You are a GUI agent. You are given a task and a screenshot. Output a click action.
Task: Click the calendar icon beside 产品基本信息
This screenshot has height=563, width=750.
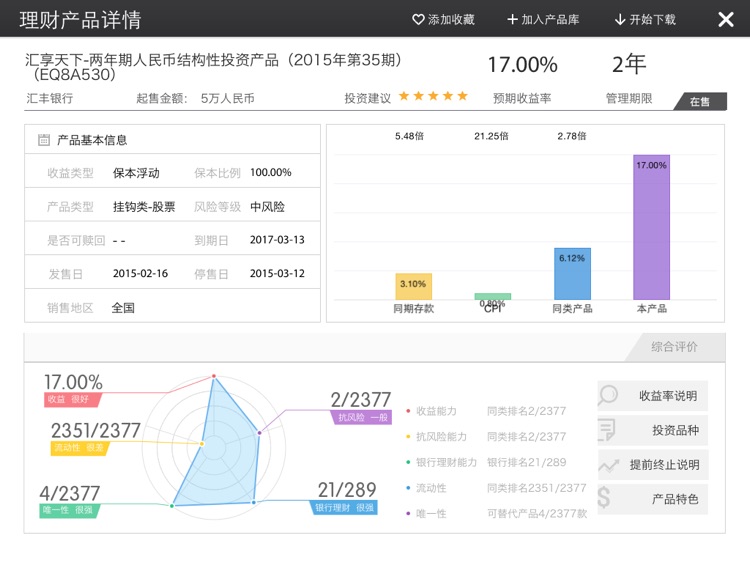tap(44, 140)
